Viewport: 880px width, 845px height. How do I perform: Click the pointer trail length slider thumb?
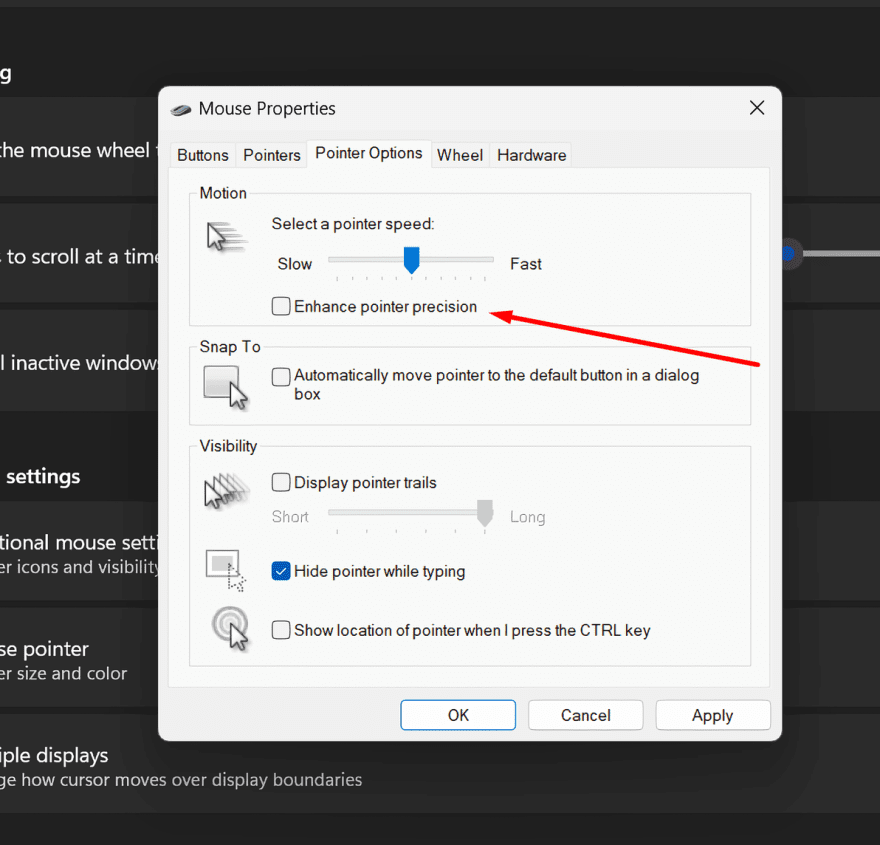coord(484,514)
